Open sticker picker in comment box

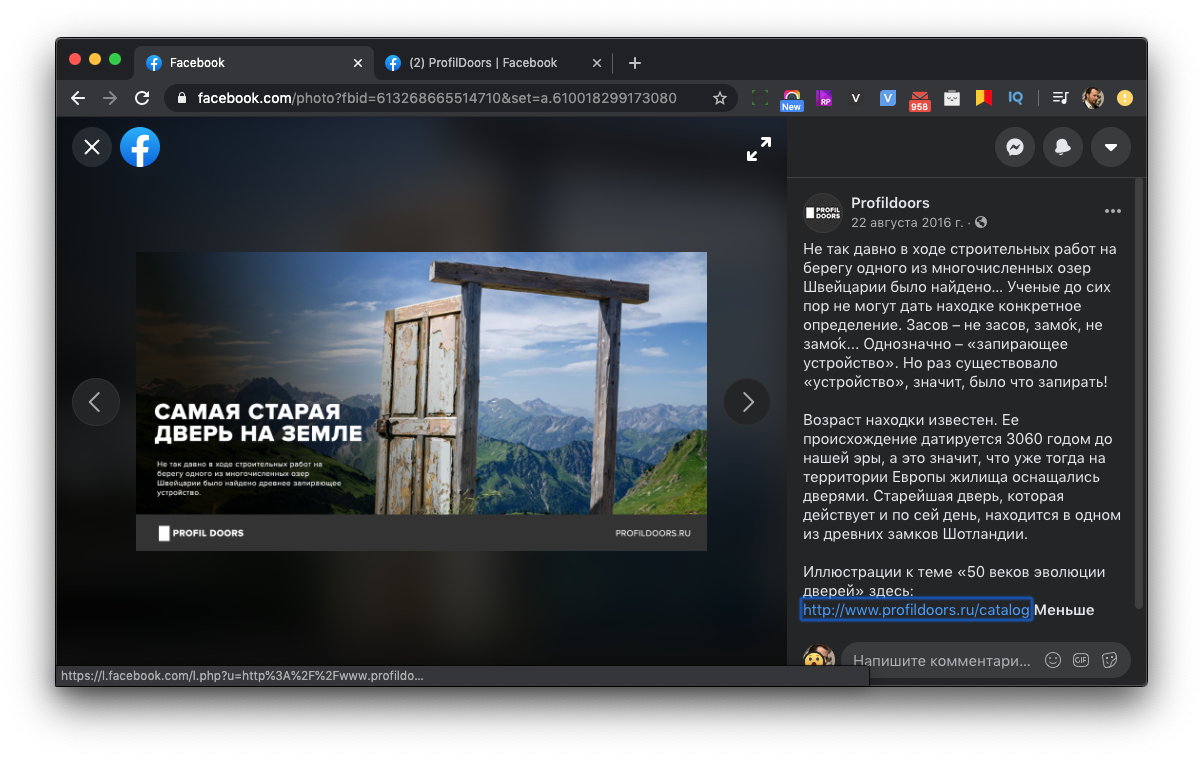click(1109, 660)
